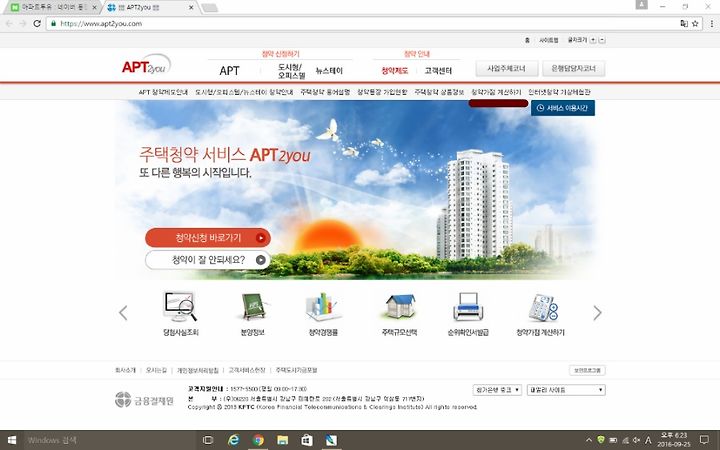Viewport: 720px width, 450px height.
Task: Open the Chrome three-dot menu
Action: [x=712, y=23]
